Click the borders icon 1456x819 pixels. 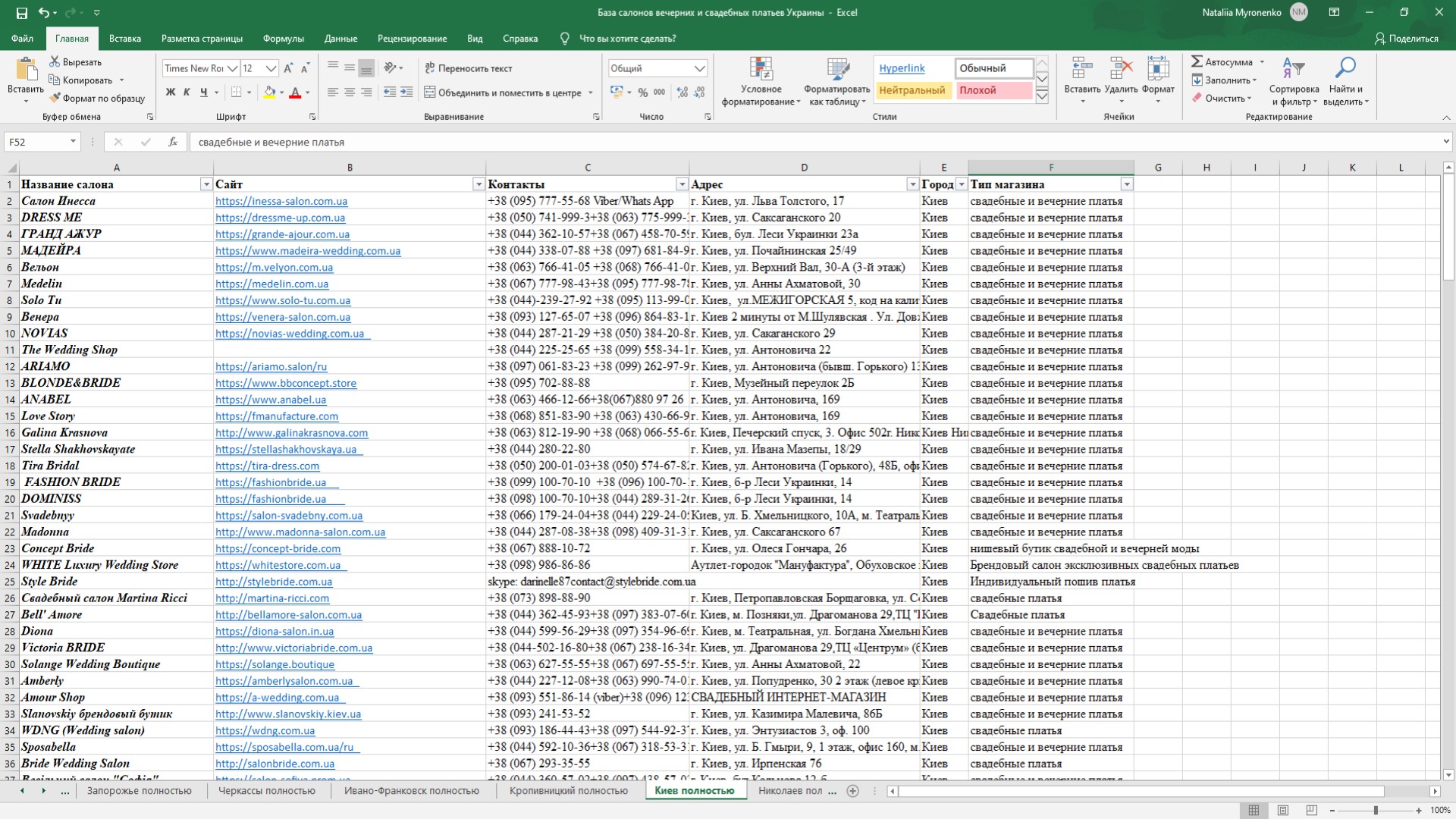tap(237, 93)
